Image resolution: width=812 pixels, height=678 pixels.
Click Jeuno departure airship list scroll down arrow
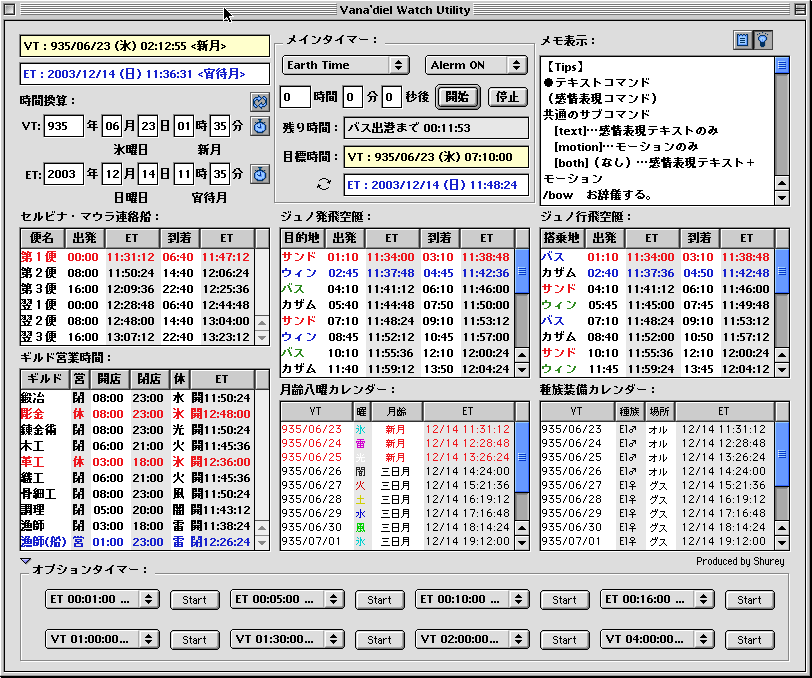[522, 369]
